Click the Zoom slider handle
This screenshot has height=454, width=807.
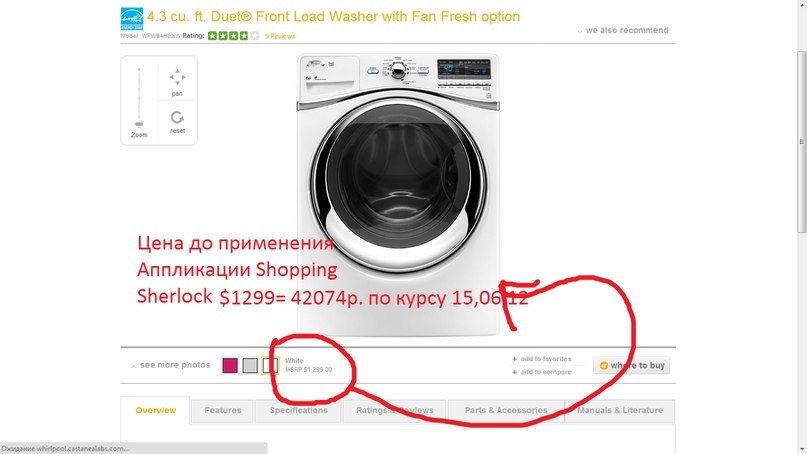[x=139, y=124]
